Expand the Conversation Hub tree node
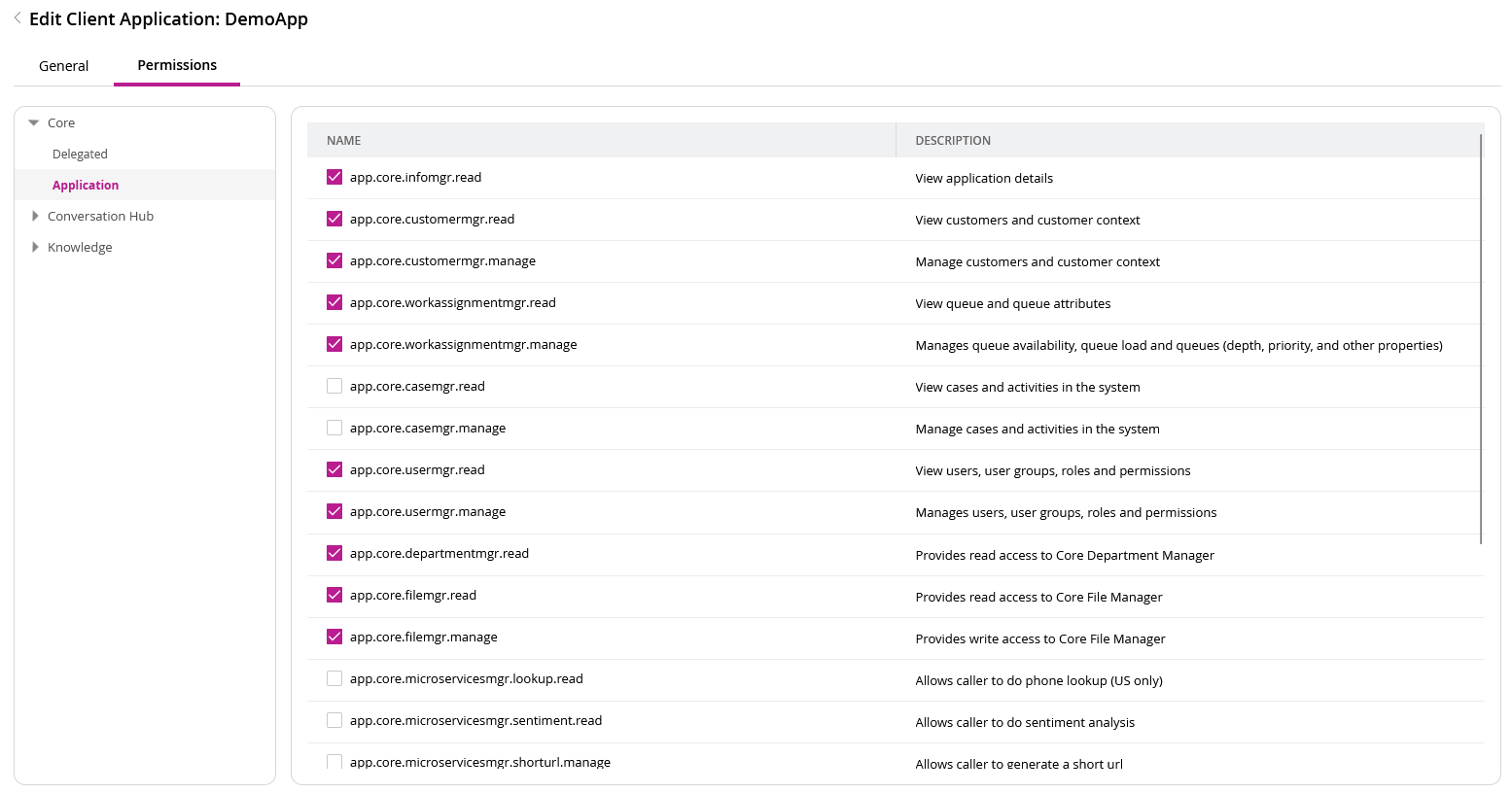1512x793 pixels. [x=35, y=216]
